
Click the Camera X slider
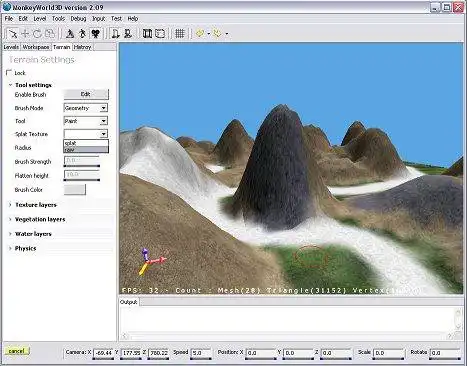103,359
